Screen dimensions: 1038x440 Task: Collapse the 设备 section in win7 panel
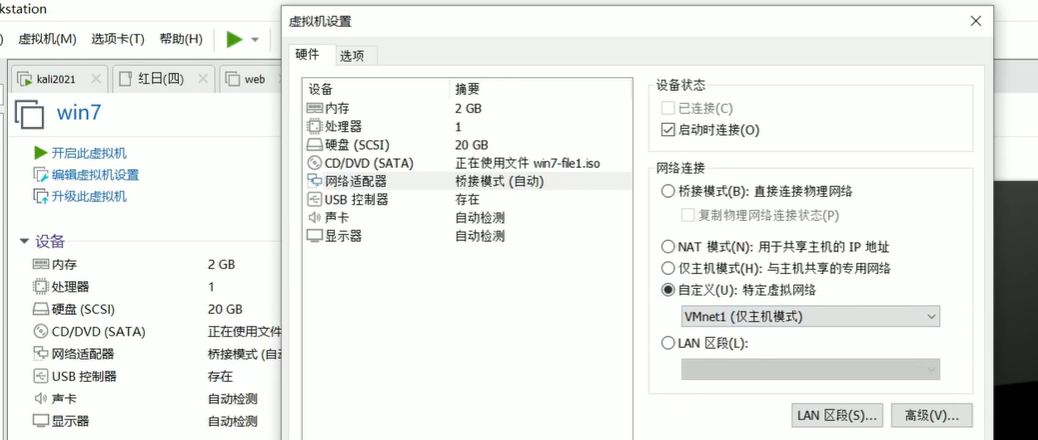24,241
